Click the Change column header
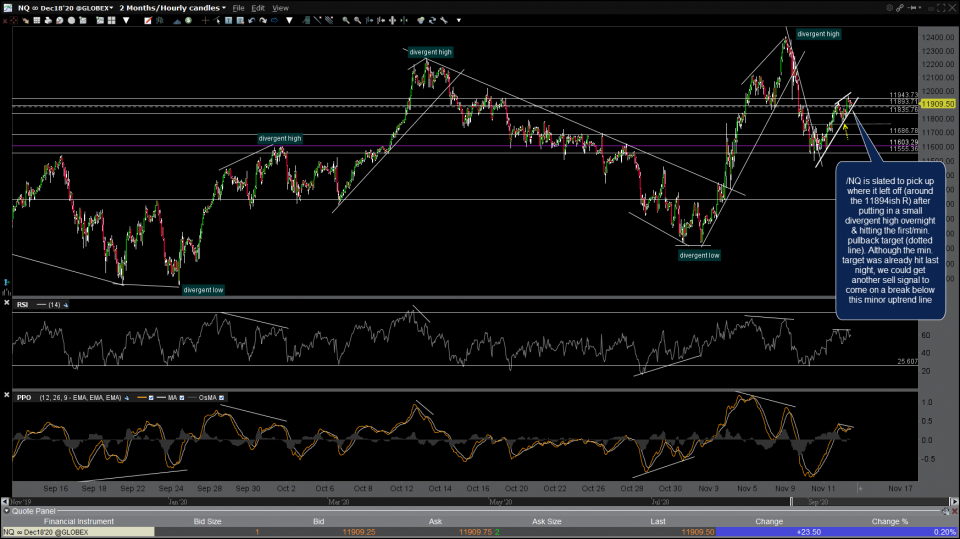960x539 pixels. (x=769, y=521)
